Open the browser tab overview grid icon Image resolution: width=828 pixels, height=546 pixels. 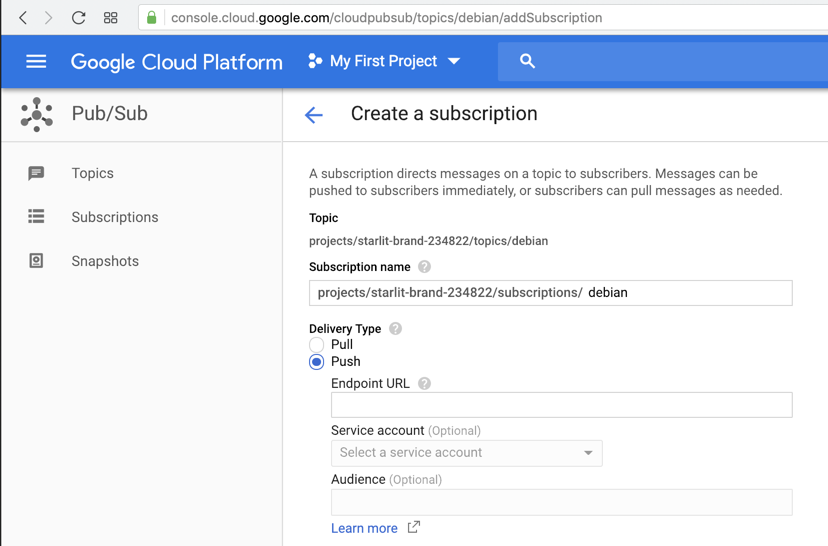(111, 18)
